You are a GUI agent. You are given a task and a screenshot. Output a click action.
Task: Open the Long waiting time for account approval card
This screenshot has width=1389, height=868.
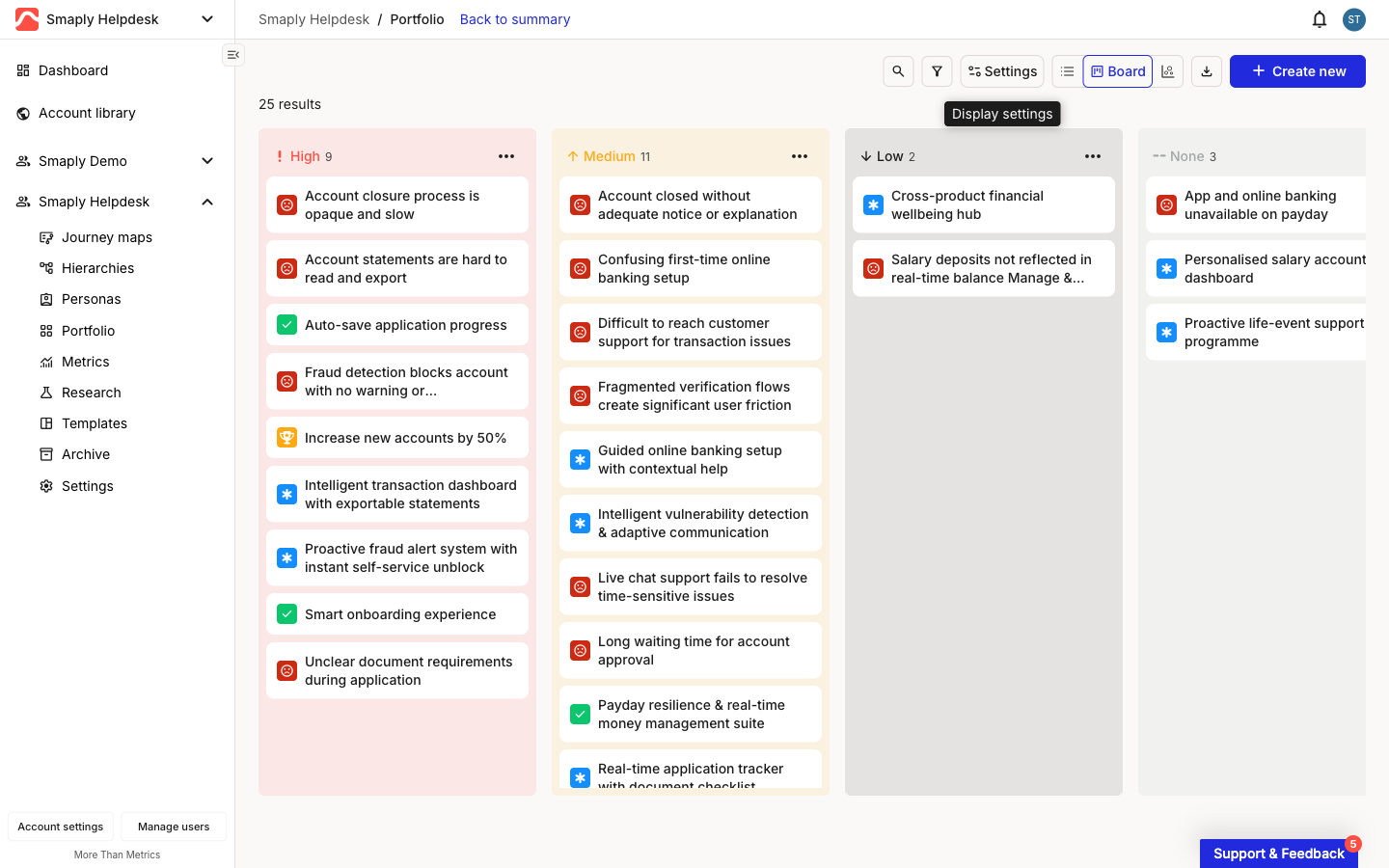click(691, 651)
